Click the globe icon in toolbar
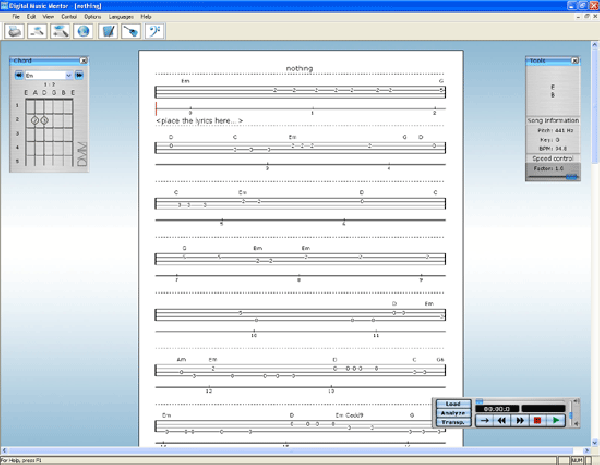Screen dimensions: 600x465 (x=83, y=32)
